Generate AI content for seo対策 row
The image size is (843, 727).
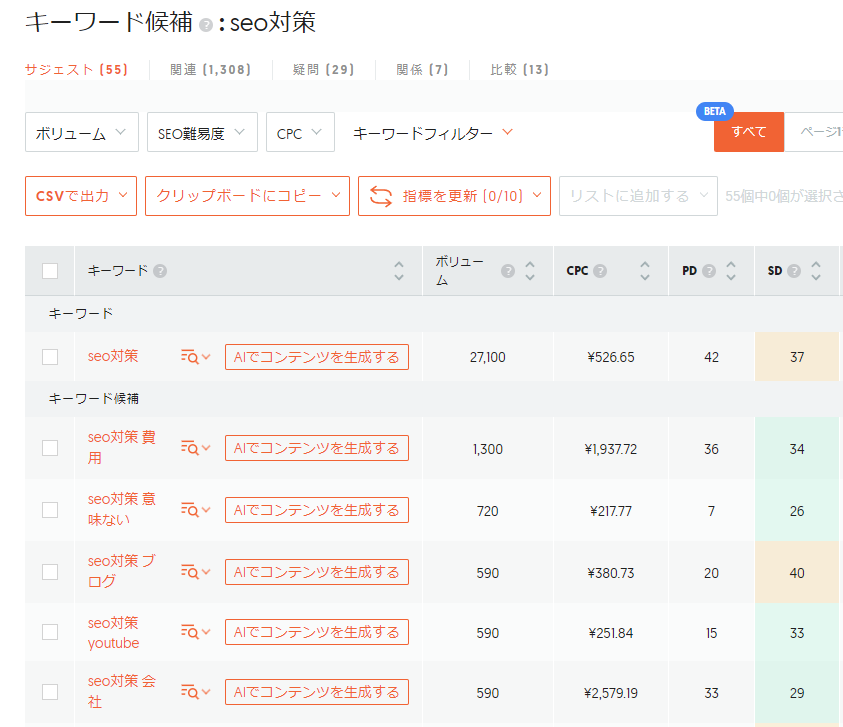317,357
